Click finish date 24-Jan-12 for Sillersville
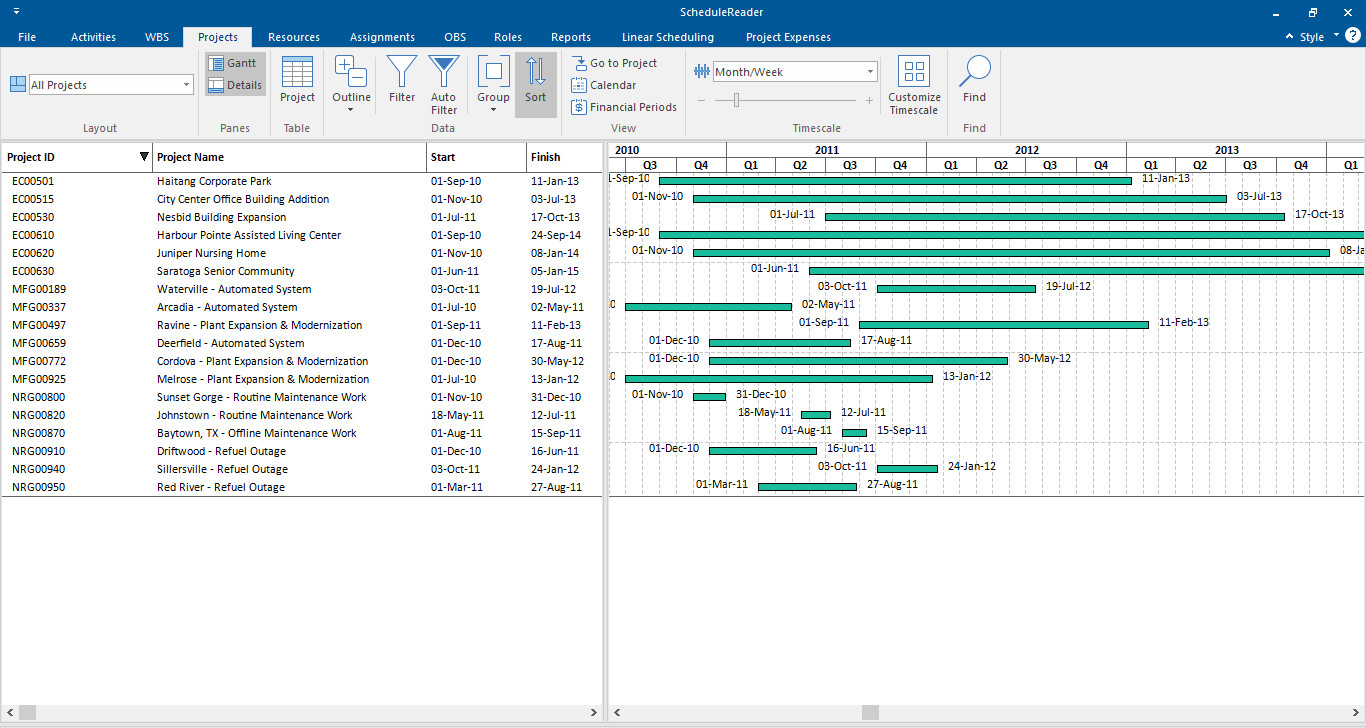This screenshot has width=1366, height=728. point(972,466)
